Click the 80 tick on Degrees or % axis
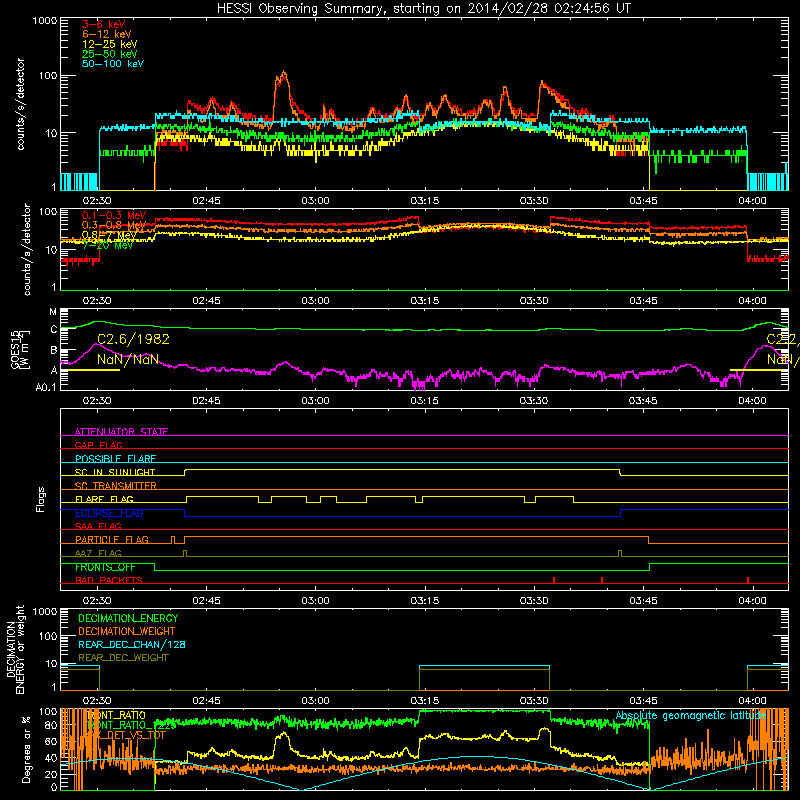Image resolution: width=800 pixels, height=800 pixels. pos(51,725)
